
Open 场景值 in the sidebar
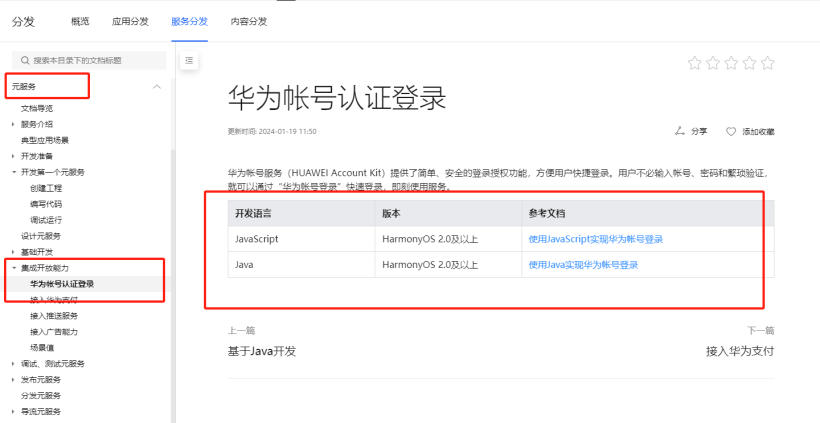coord(42,348)
